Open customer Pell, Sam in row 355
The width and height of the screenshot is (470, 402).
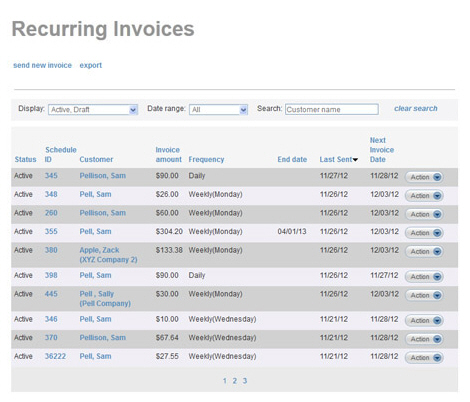[95, 232]
